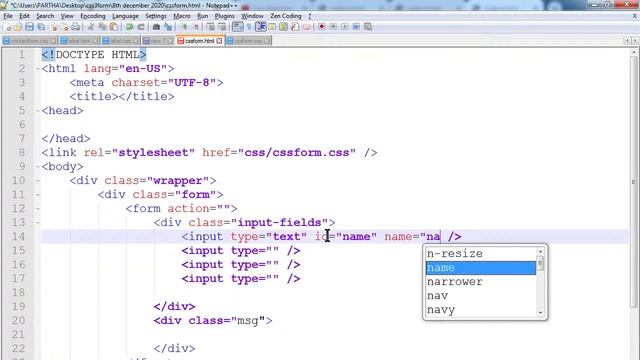Click the 'UTF-8' charset value on line 3
The width and height of the screenshot is (640, 360).
(x=192, y=82)
